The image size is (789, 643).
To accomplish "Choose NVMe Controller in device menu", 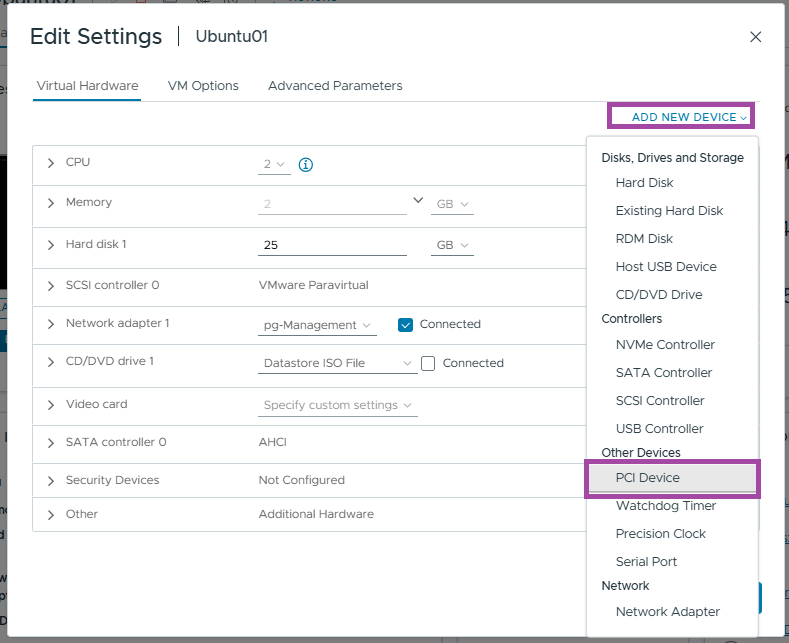I will tap(665, 345).
